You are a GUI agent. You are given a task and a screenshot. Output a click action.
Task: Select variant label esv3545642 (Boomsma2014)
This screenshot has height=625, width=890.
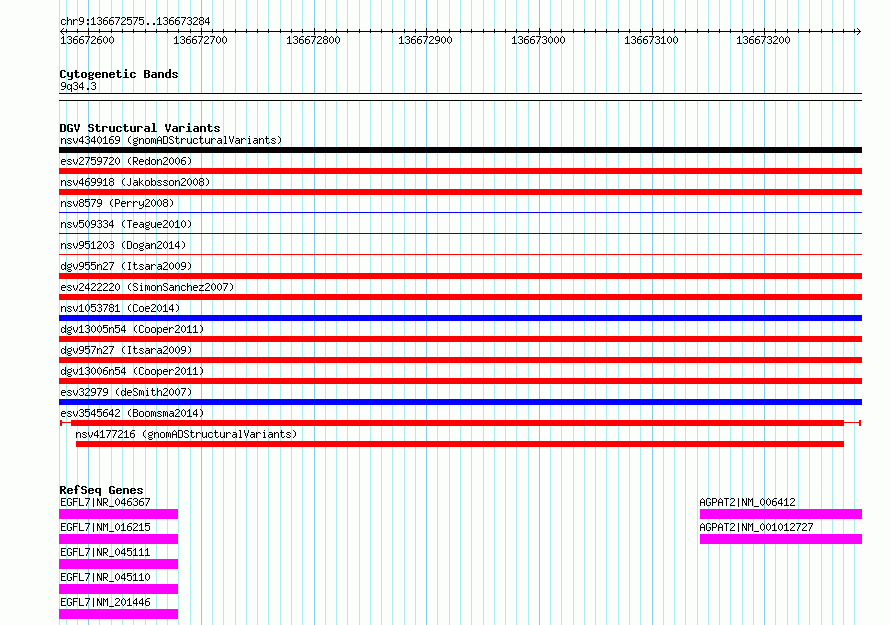(132, 413)
